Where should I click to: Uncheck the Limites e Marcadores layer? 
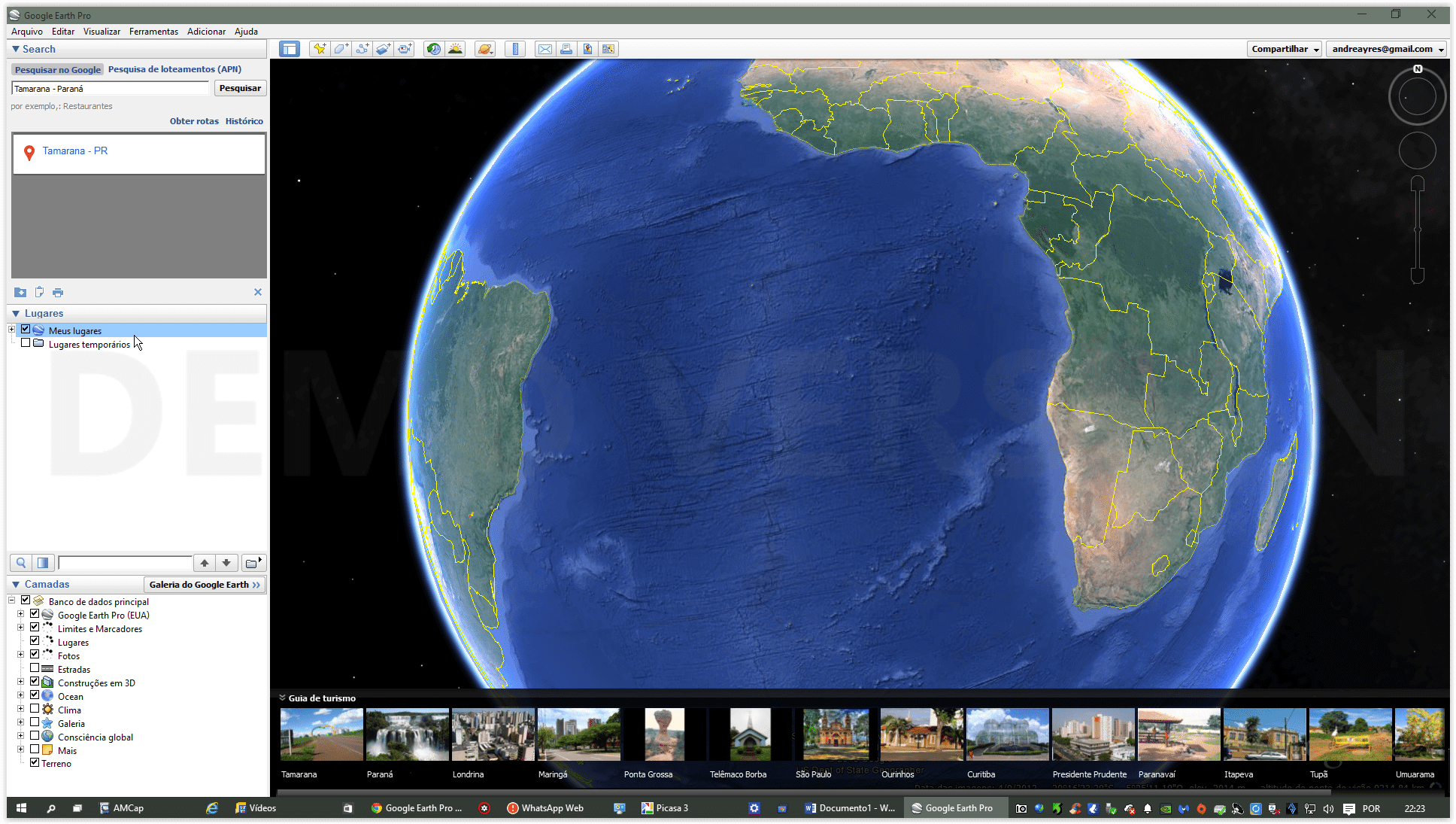point(35,628)
